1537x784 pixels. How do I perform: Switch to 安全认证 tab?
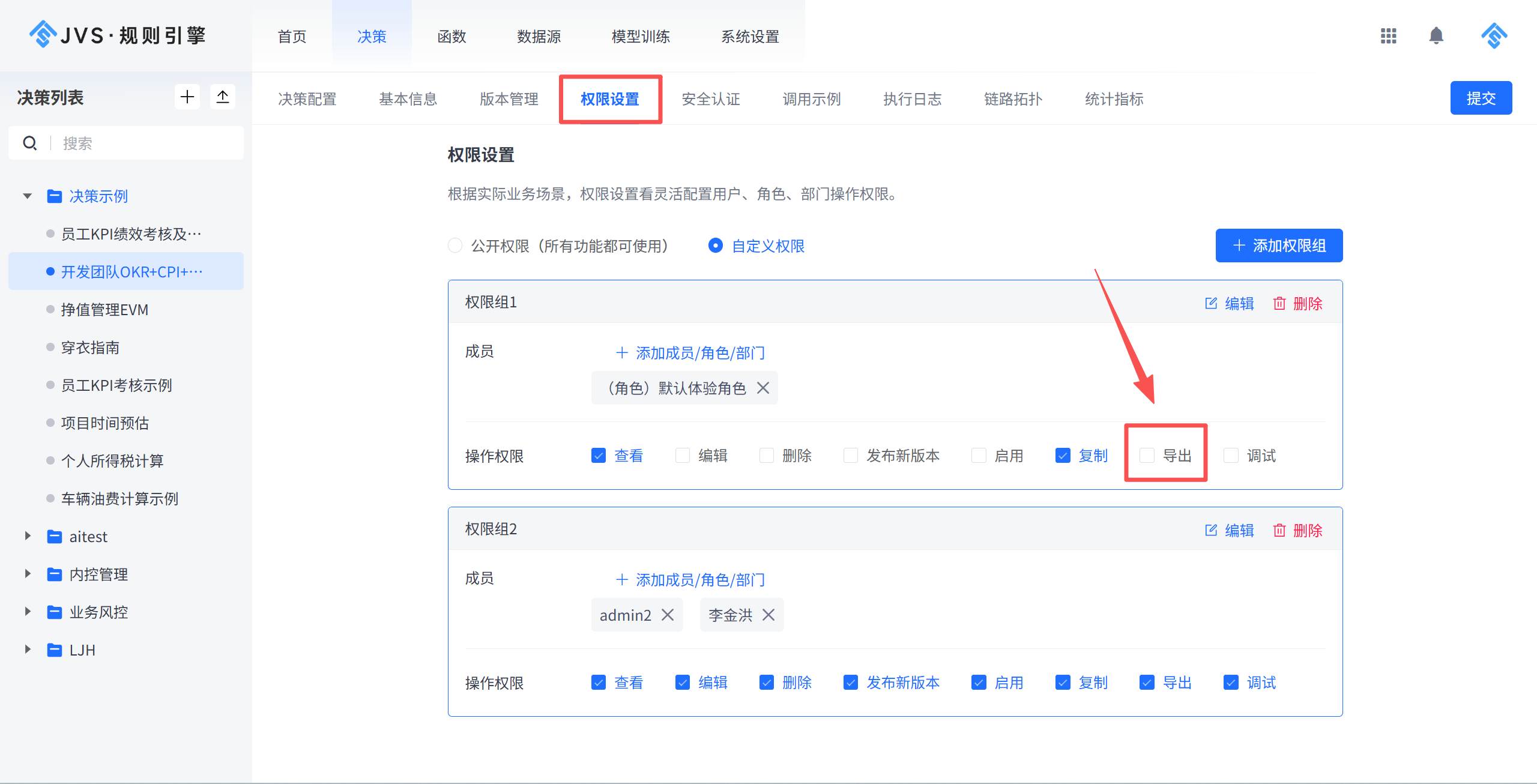point(711,99)
